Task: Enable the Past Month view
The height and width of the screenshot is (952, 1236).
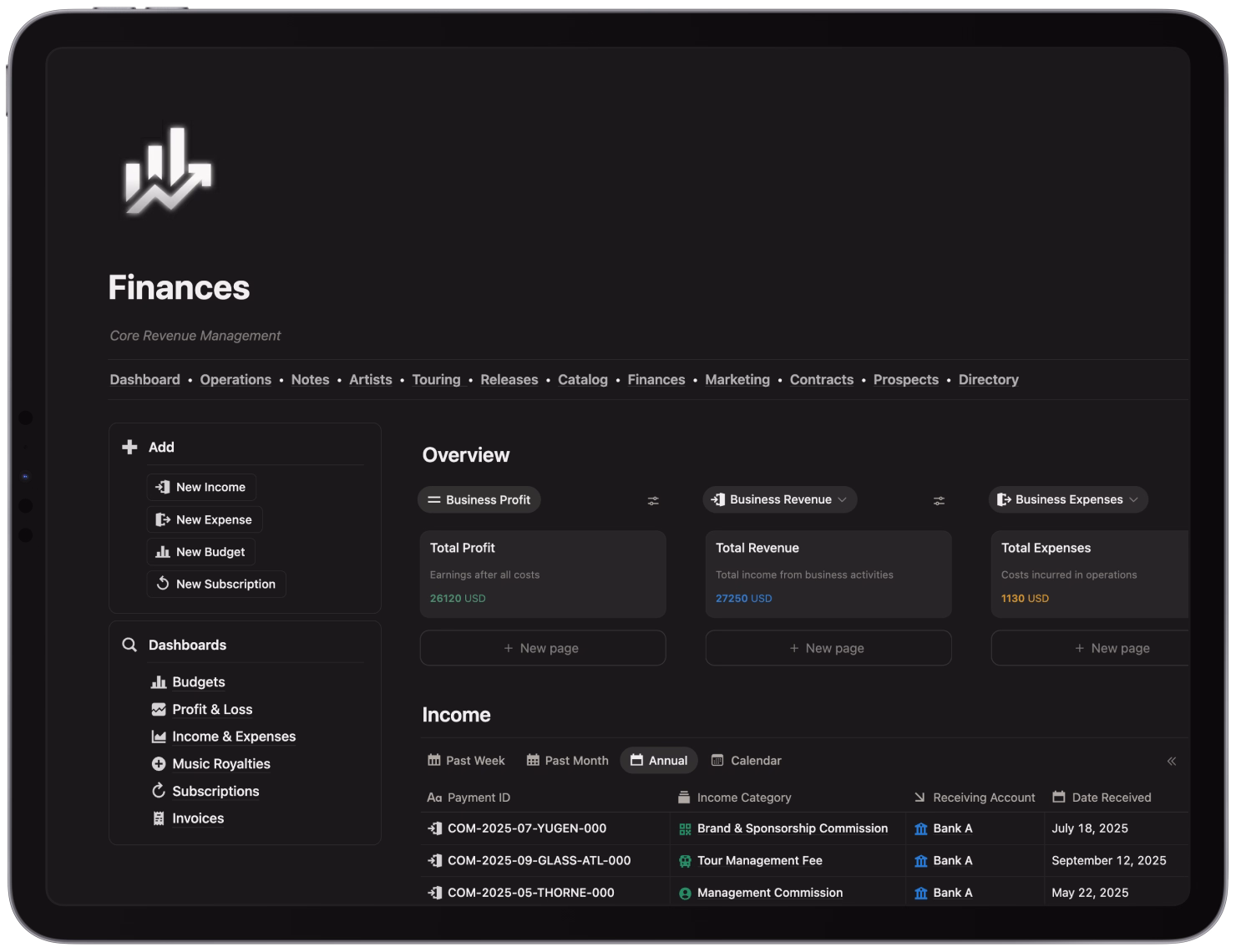Action: pos(567,760)
